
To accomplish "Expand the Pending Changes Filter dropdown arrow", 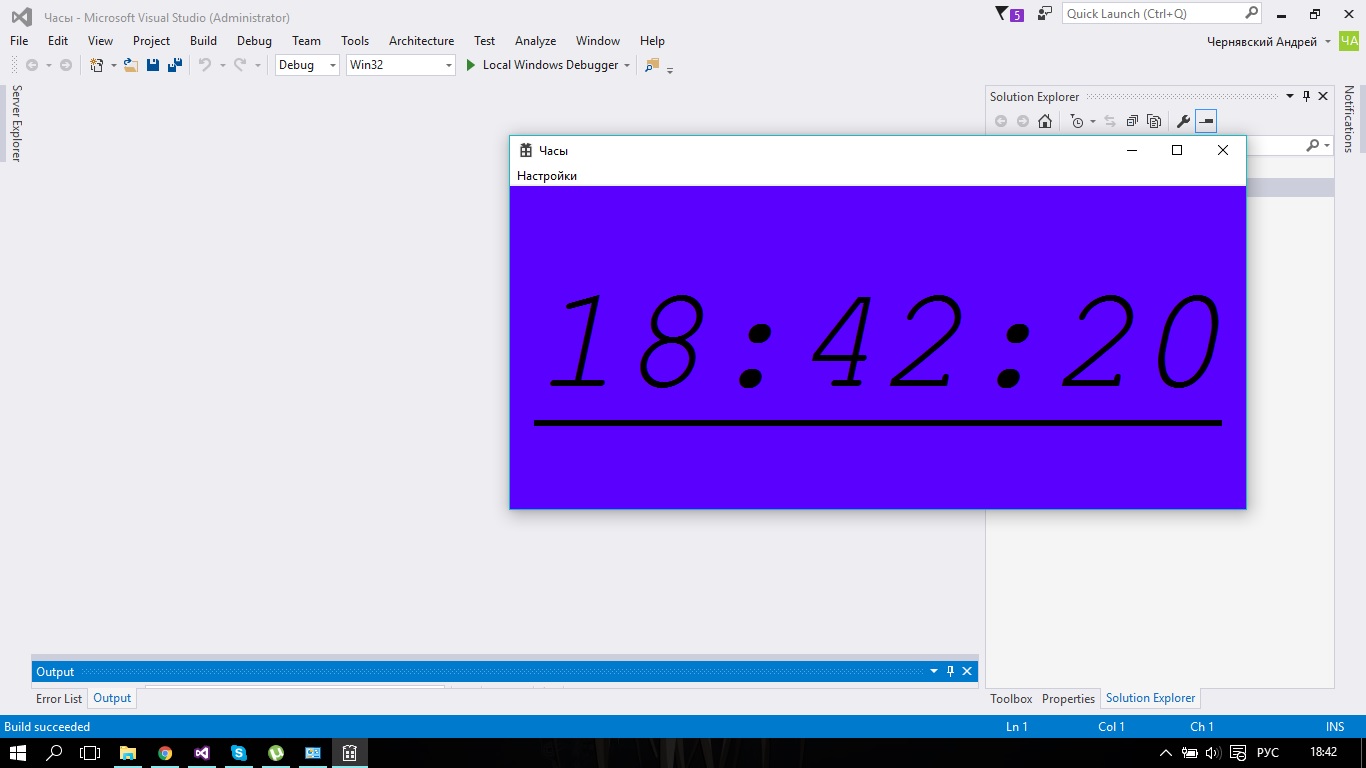I will (1092, 121).
